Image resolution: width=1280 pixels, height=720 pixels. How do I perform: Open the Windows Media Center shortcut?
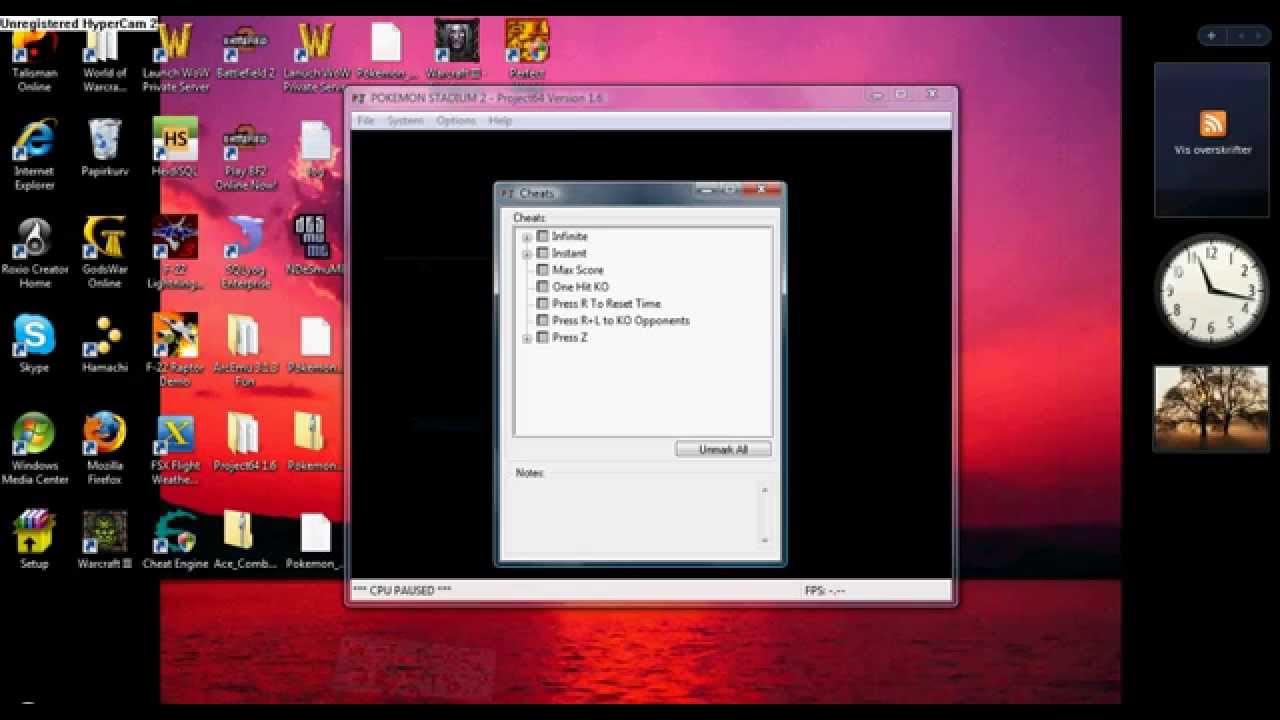pyautogui.click(x=34, y=450)
